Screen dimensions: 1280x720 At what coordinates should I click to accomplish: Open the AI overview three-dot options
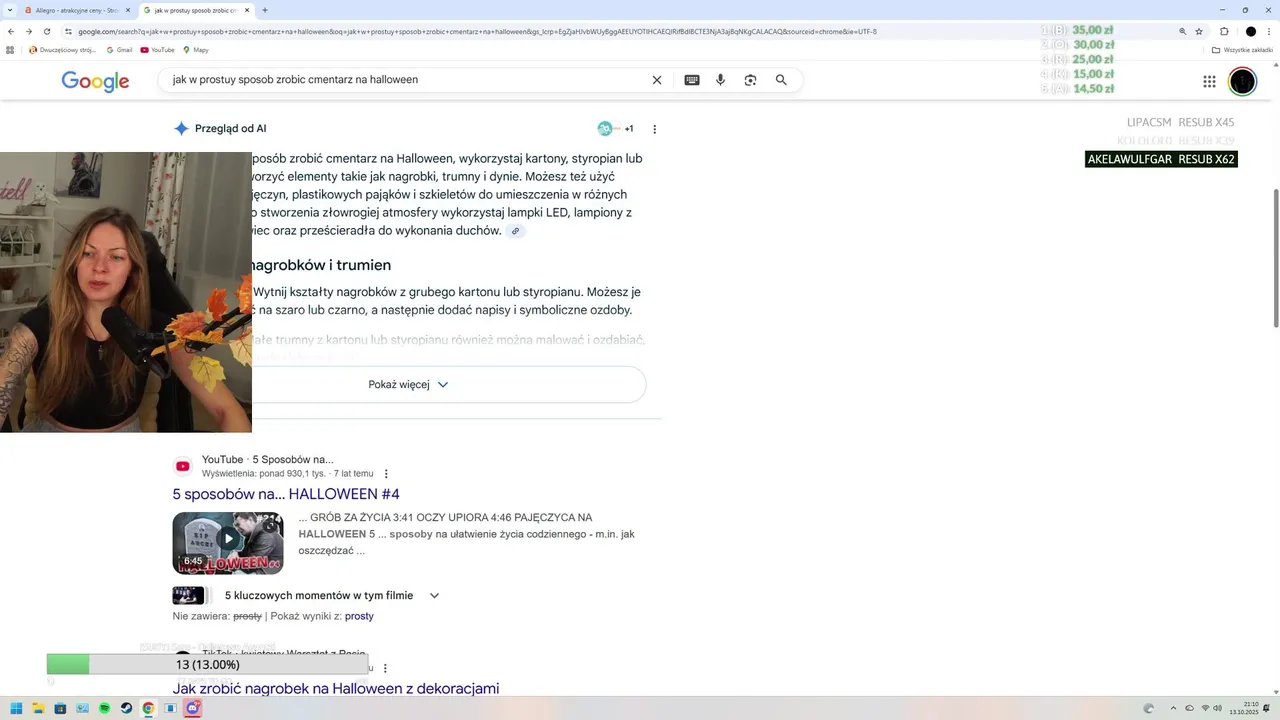point(655,129)
